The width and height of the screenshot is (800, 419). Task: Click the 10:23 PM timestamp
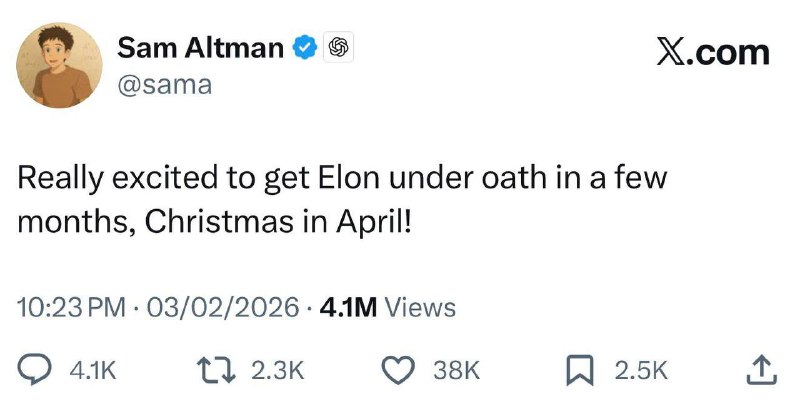point(70,308)
